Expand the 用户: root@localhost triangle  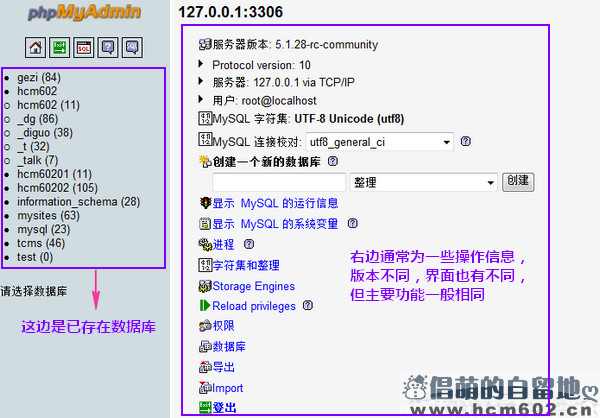(x=201, y=99)
